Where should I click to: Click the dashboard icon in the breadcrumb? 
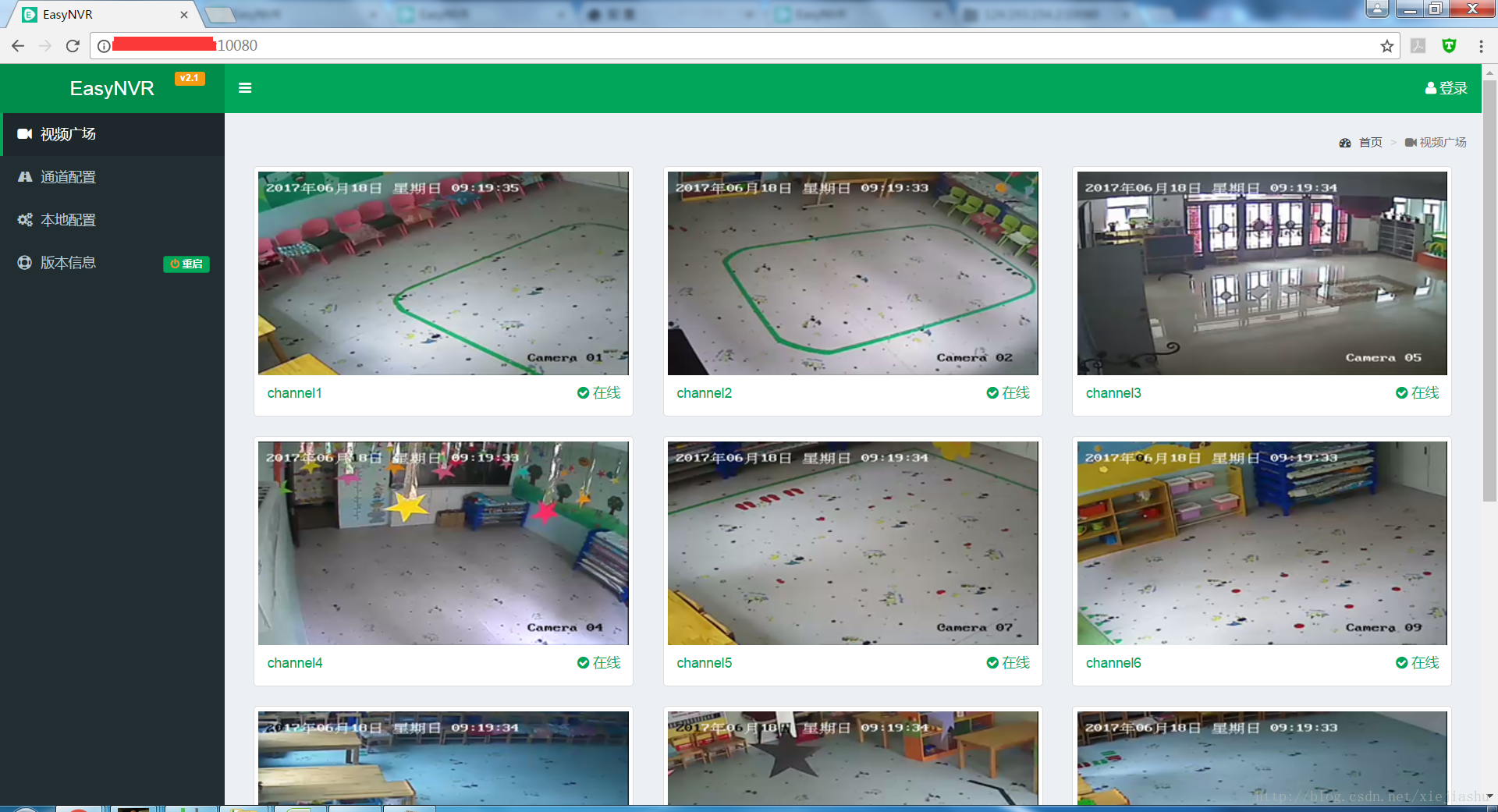tap(1345, 143)
